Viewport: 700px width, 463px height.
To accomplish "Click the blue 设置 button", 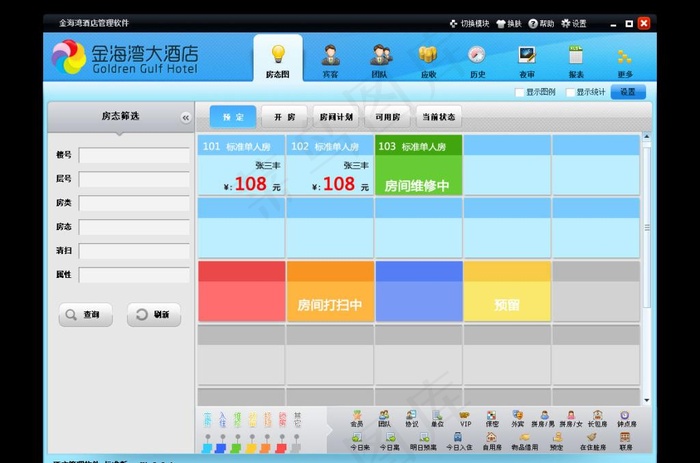I will point(628,92).
